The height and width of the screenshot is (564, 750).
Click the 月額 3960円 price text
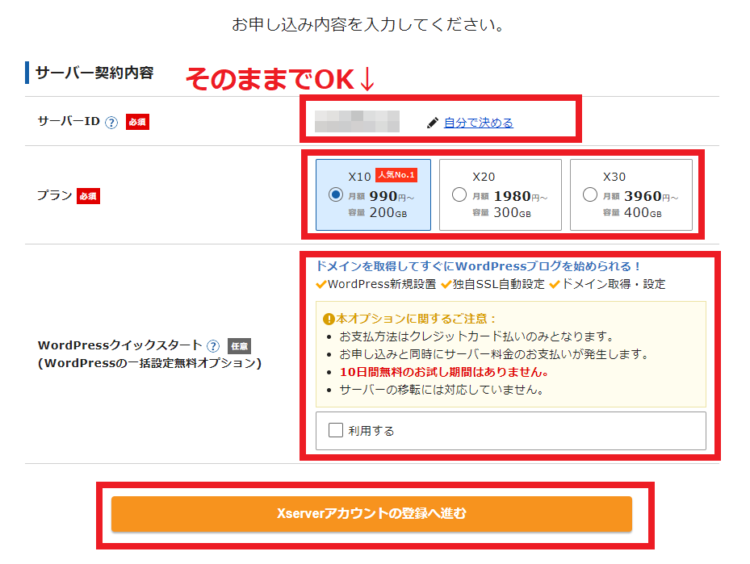[x=640, y=196]
